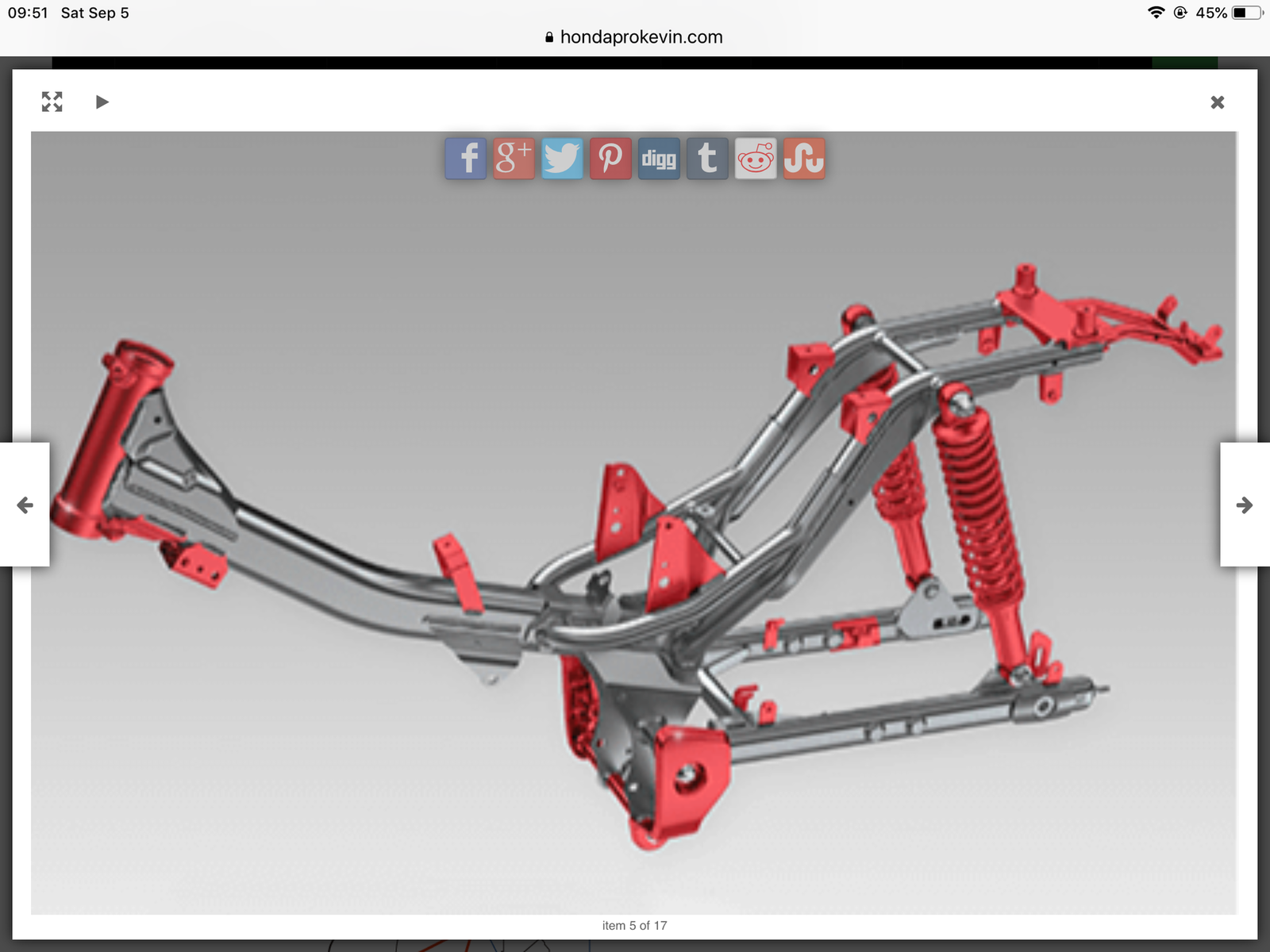Tap the hondaprokevin.com address bar

pyautogui.click(x=634, y=36)
